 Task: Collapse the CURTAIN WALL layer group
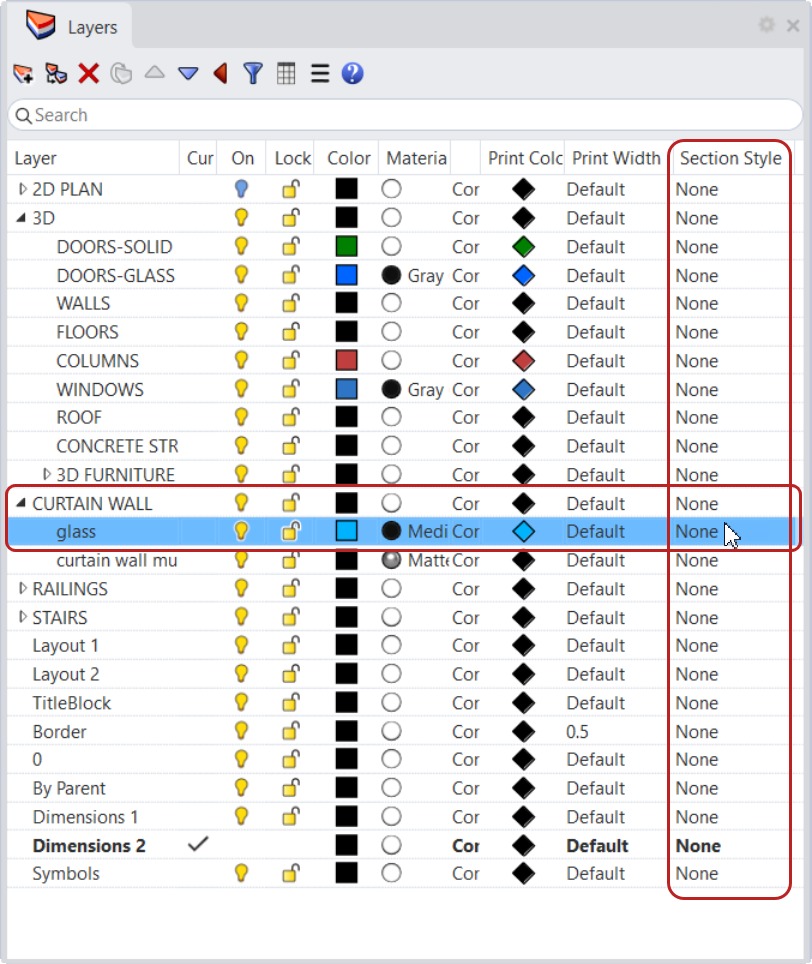[23, 503]
